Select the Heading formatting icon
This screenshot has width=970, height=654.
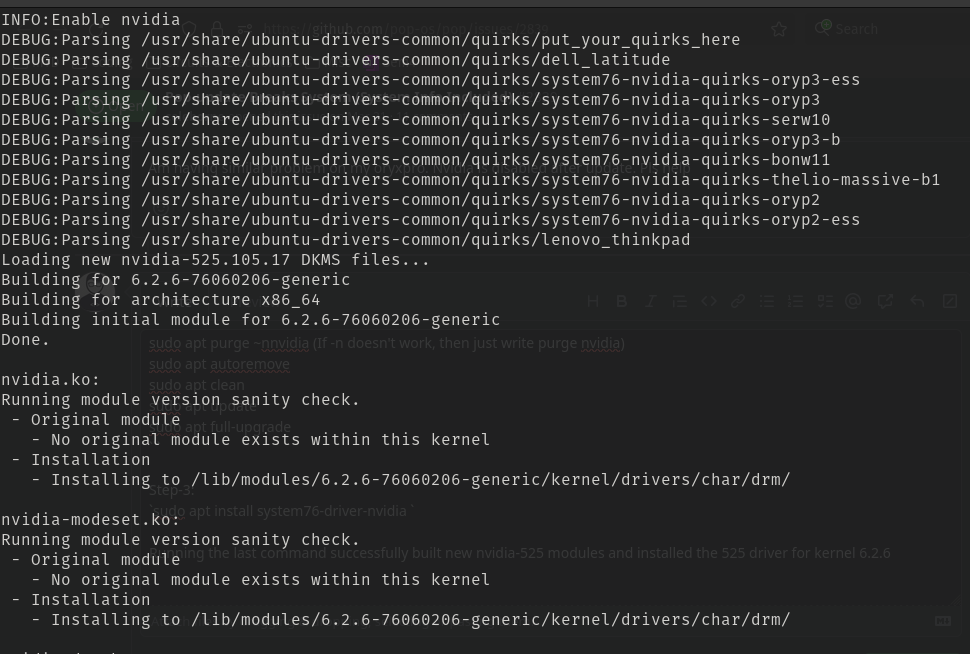(592, 300)
